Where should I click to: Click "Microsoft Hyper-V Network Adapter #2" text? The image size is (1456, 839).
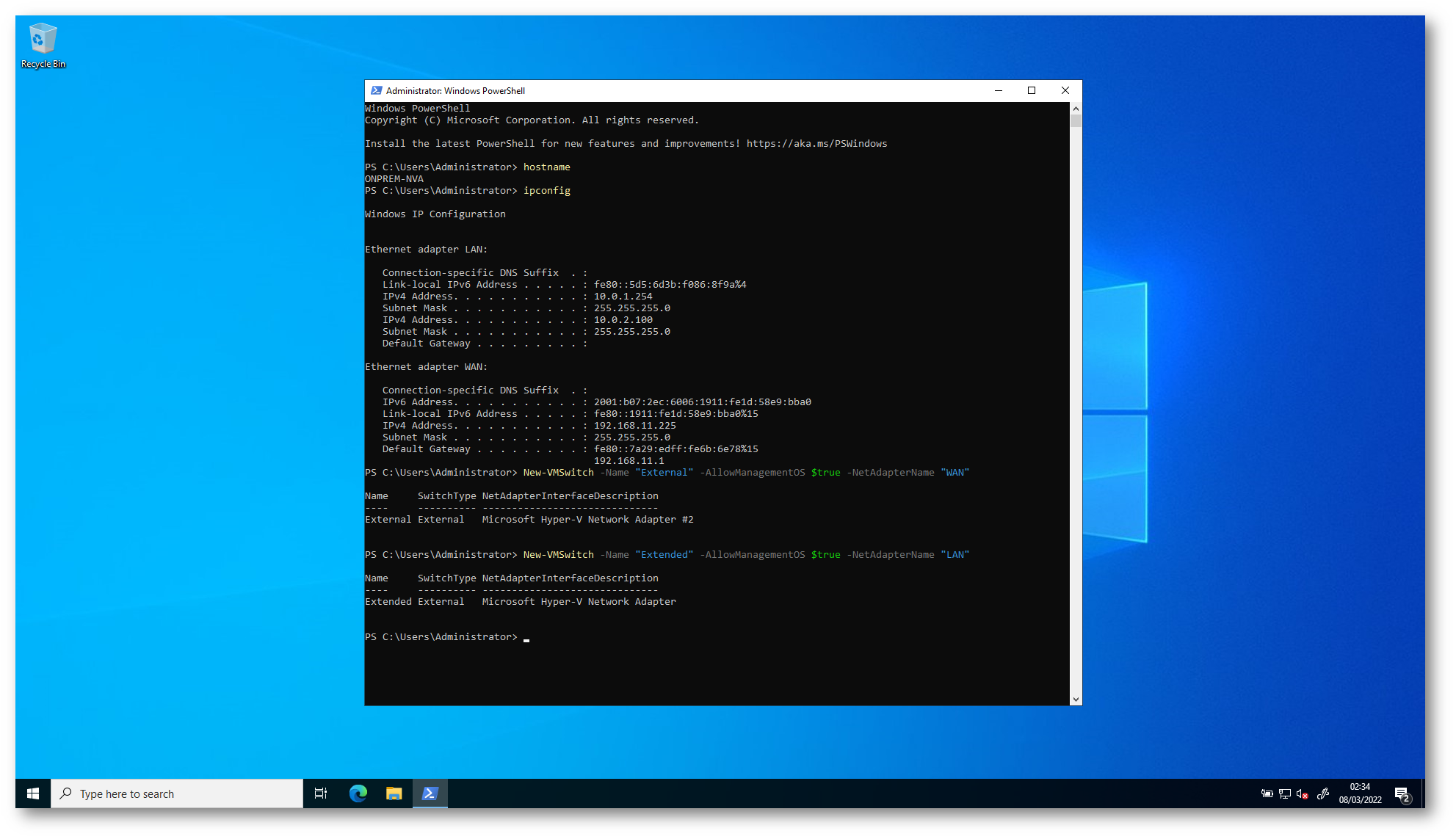pos(588,520)
